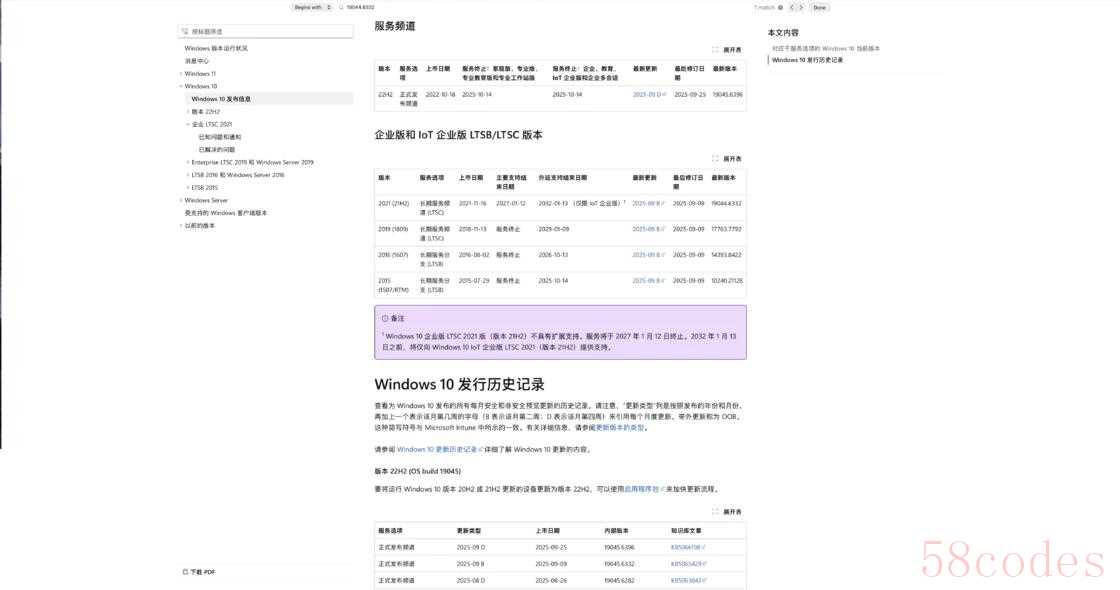Clear the find bar search text

tap(780, 7)
